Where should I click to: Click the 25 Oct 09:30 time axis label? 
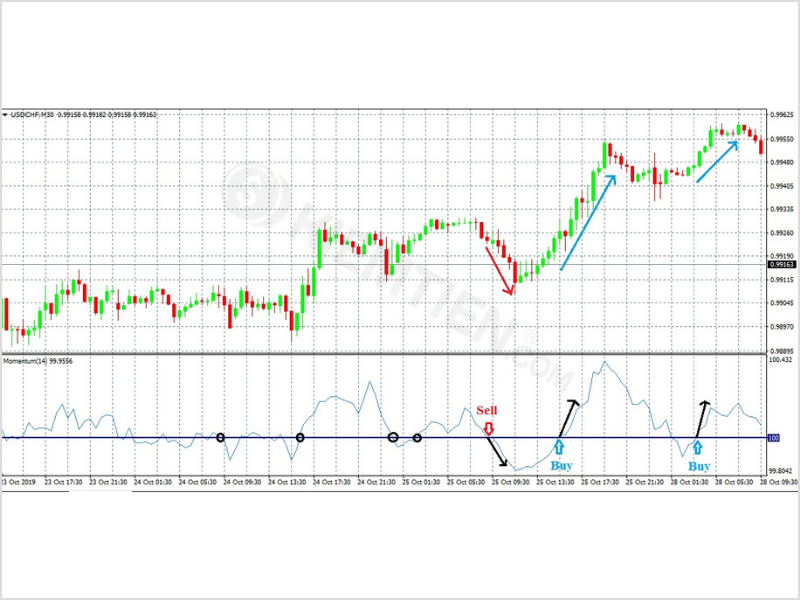tap(509, 482)
